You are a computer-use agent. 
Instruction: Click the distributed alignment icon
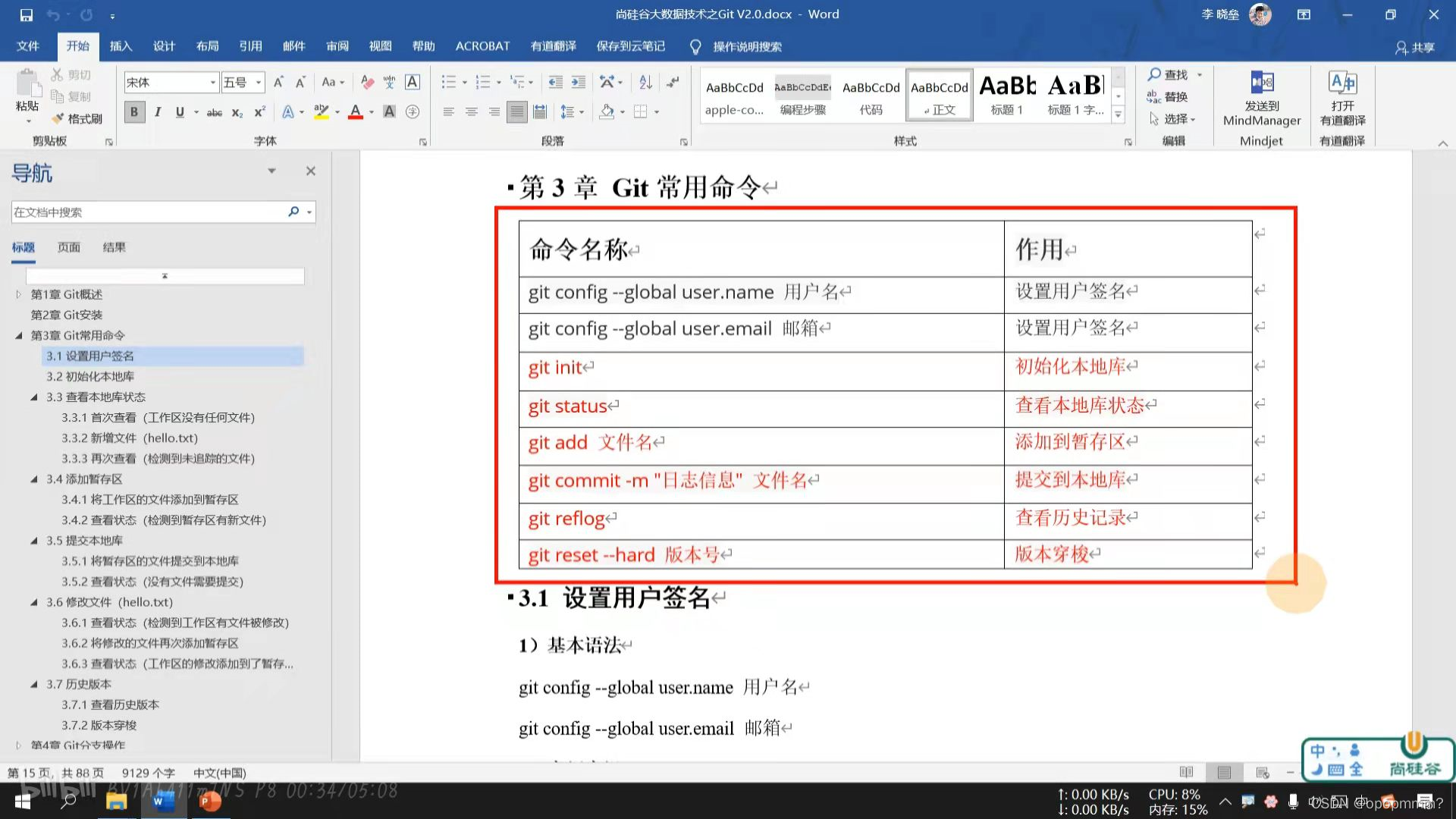(539, 112)
